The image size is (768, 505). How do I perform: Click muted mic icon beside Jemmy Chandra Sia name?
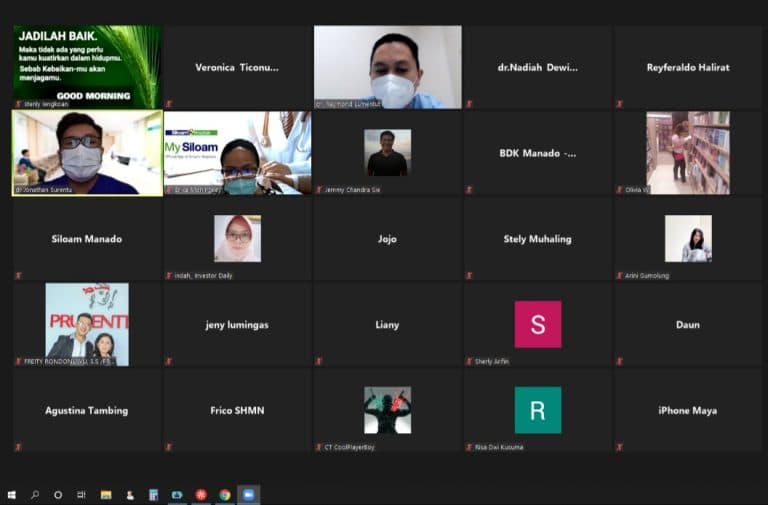point(319,190)
